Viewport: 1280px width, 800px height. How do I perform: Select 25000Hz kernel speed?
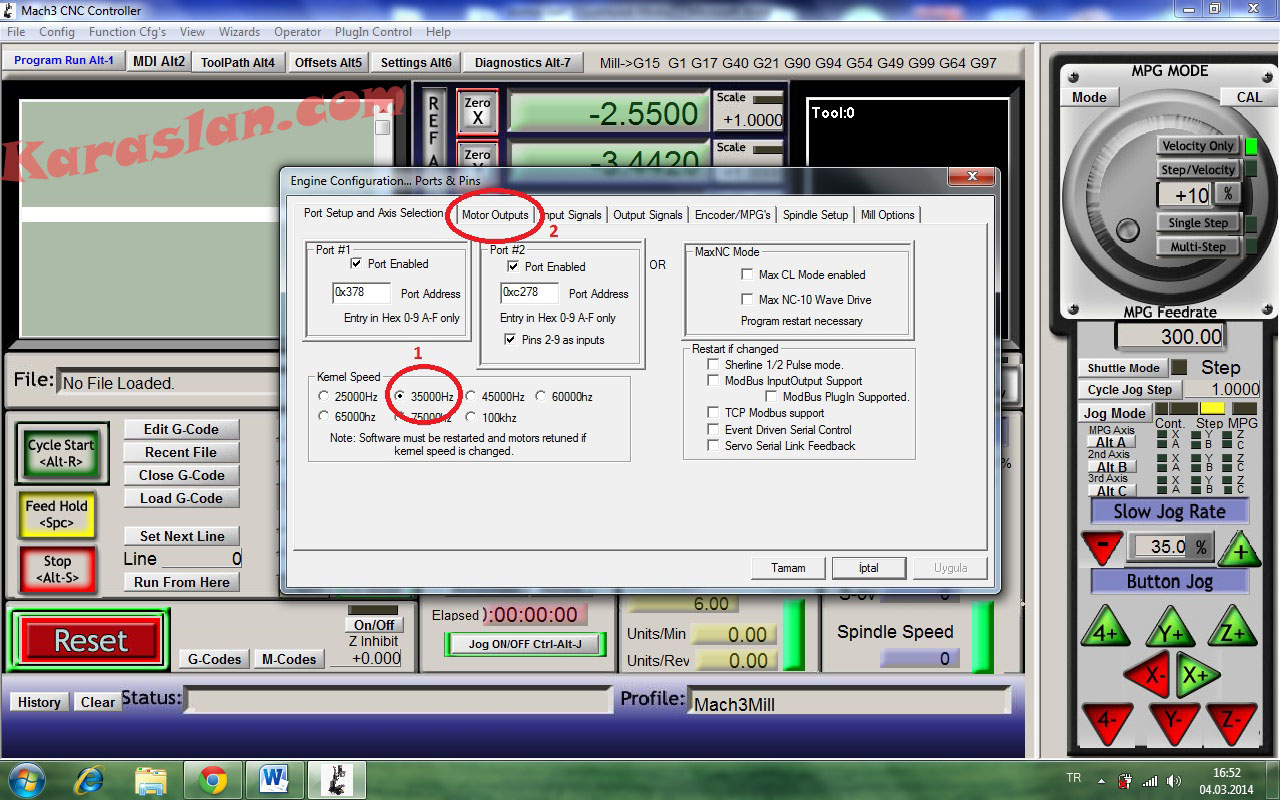click(324, 397)
